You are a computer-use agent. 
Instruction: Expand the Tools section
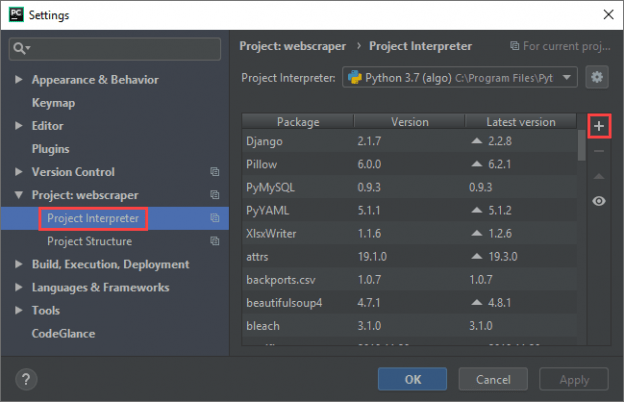click(x=18, y=310)
